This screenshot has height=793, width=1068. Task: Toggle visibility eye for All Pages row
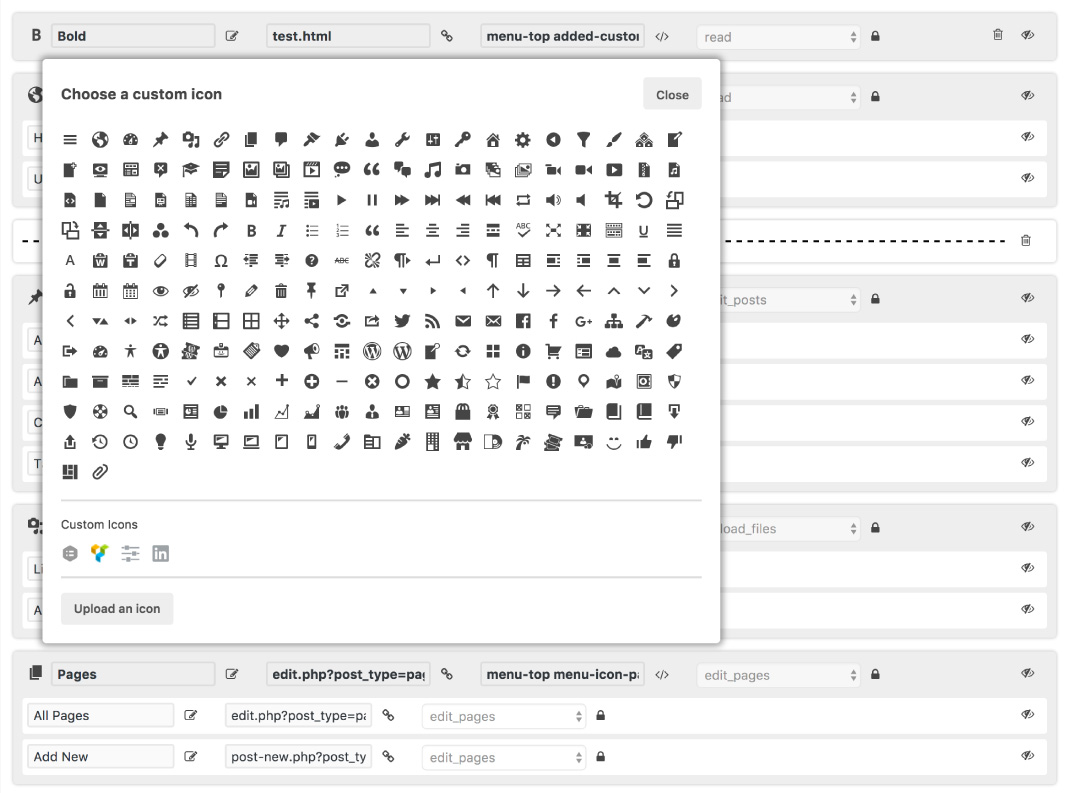pyautogui.click(x=1027, y=715)
